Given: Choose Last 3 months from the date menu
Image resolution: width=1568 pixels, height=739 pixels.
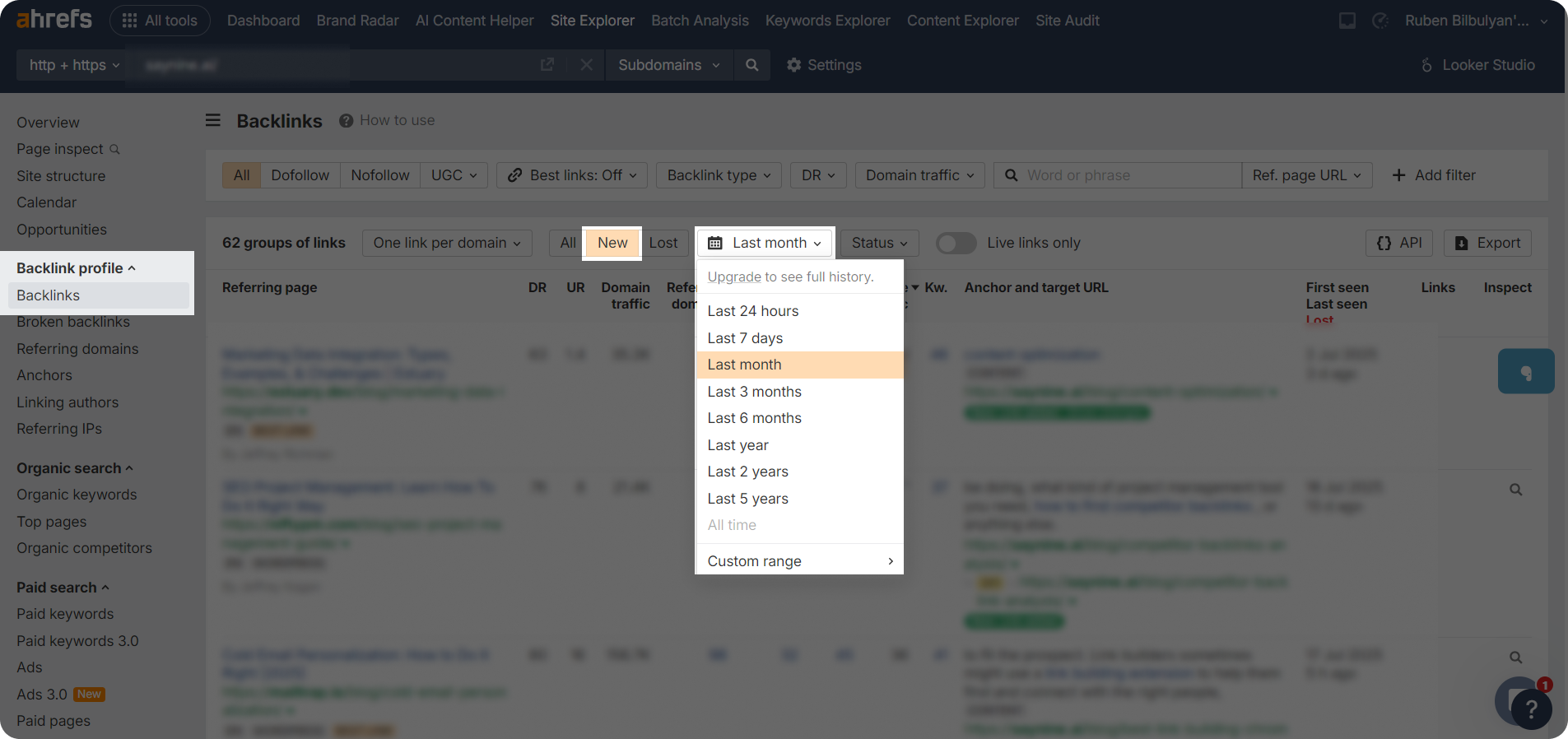Looking at the screenshot, I should pos(799,392).
